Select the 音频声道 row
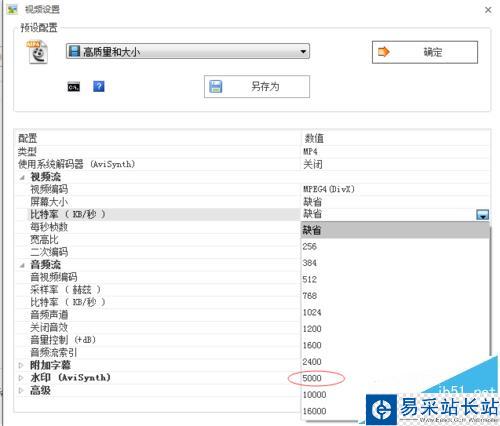 158,315
